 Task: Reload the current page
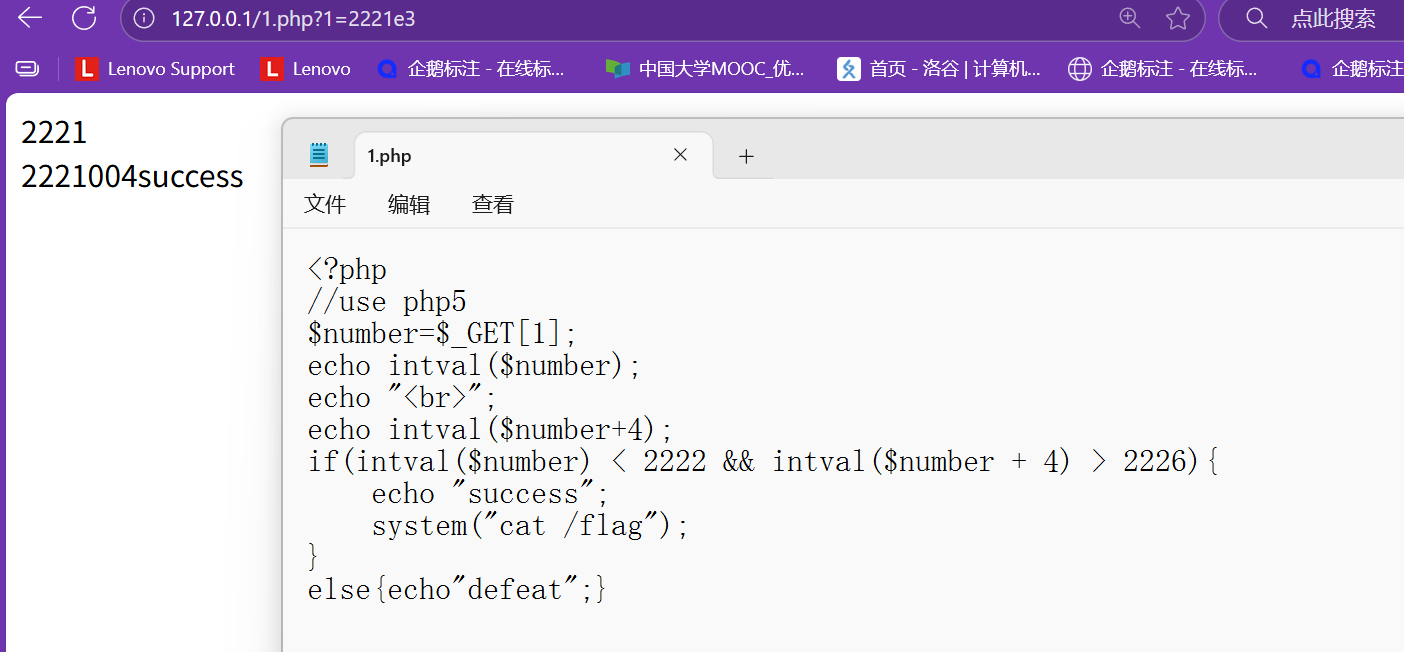click(85, 17)
